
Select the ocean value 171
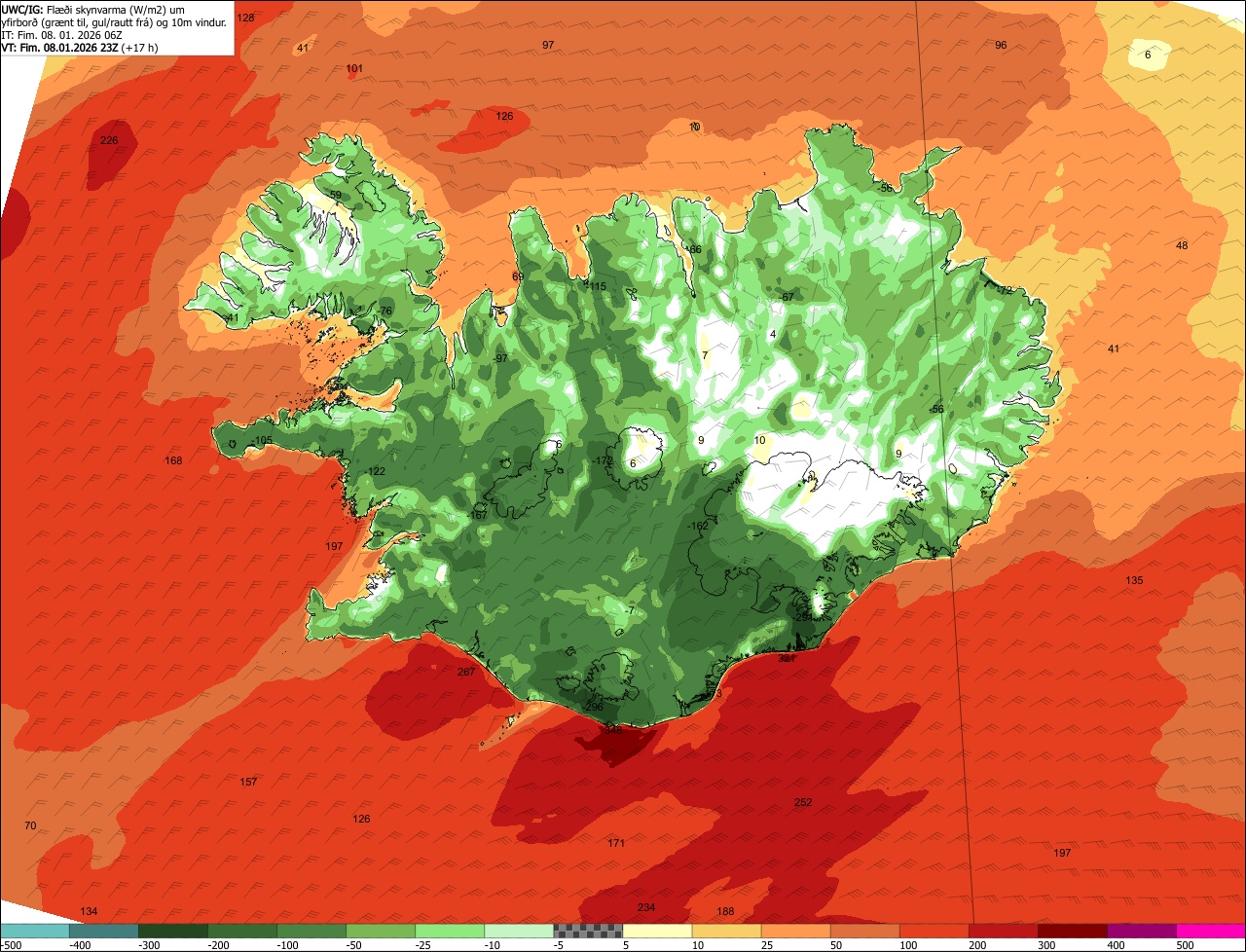pos(616,842)
